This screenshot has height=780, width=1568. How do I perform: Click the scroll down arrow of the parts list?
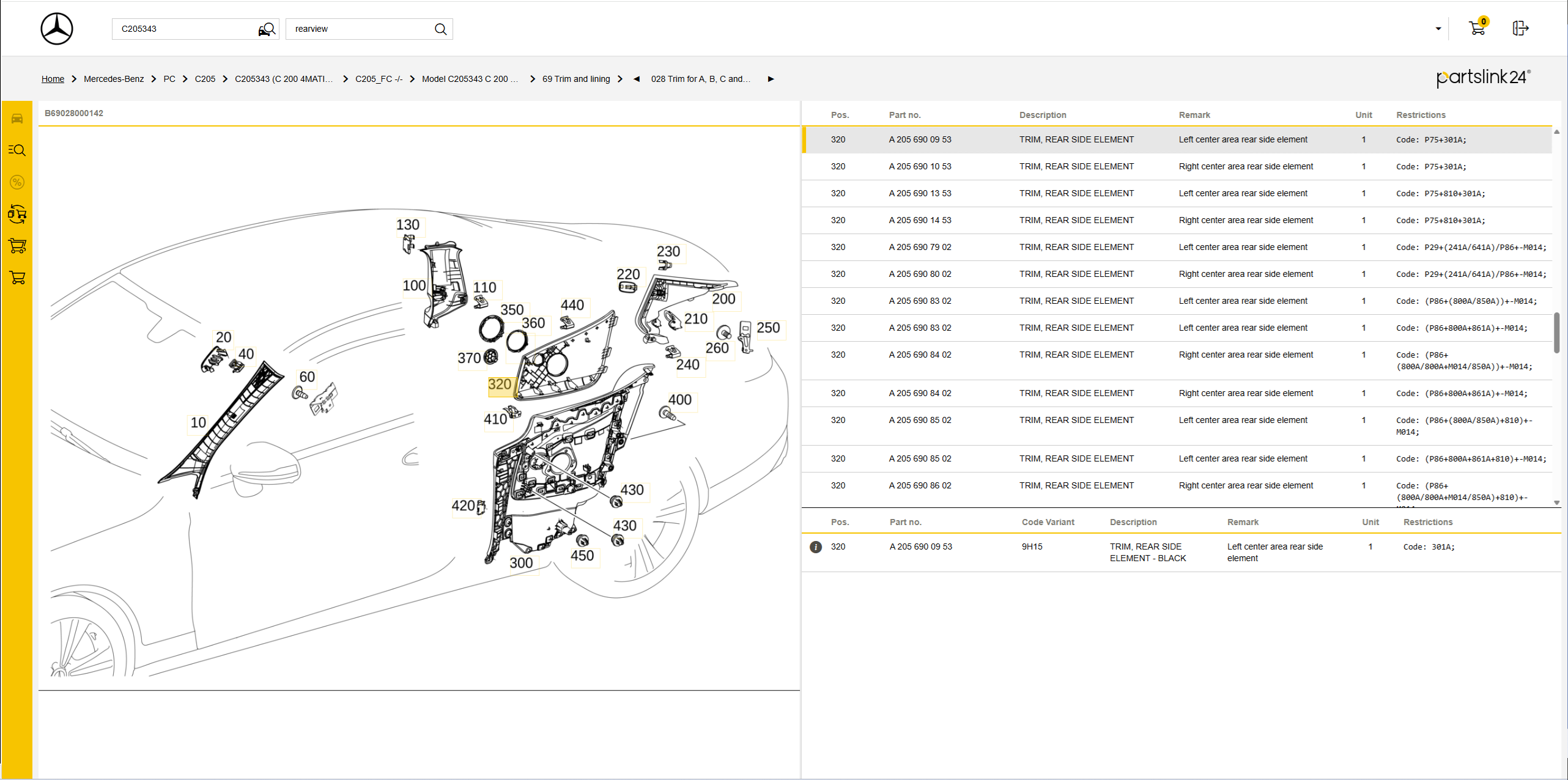pos(1556,502)
